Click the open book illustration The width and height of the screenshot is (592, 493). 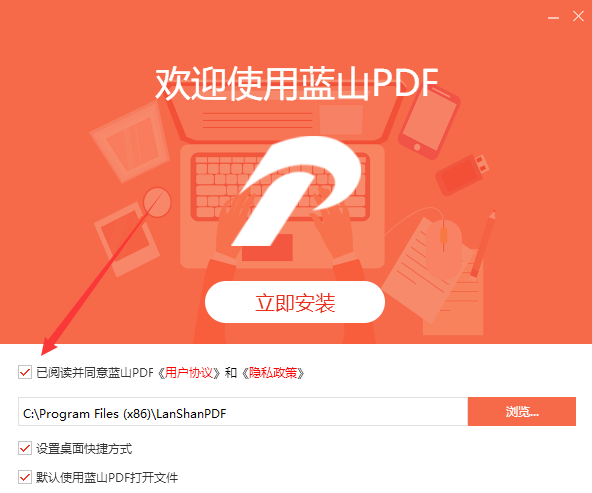(x=130, y=141)
